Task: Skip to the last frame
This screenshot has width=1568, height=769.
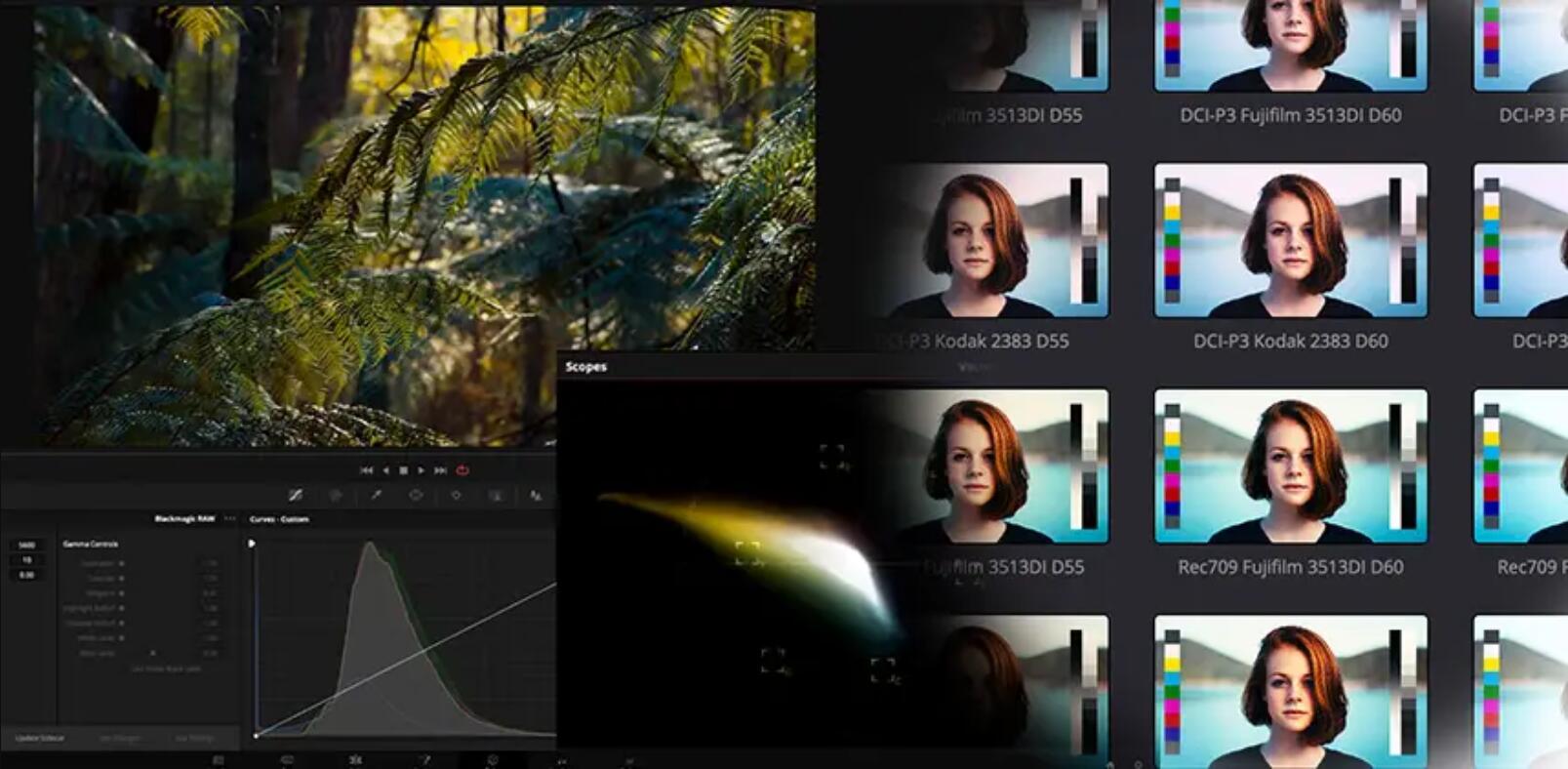Action: coord(440,470)
